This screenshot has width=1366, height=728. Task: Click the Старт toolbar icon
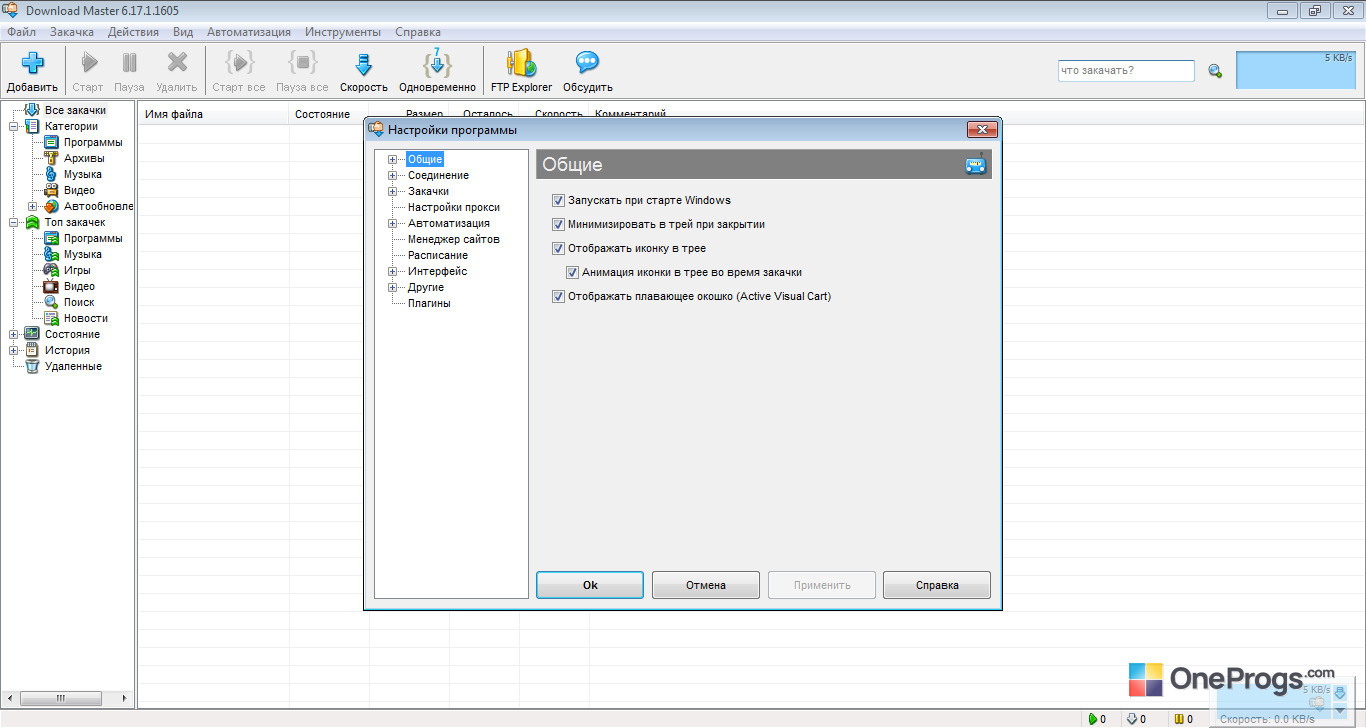89,63
